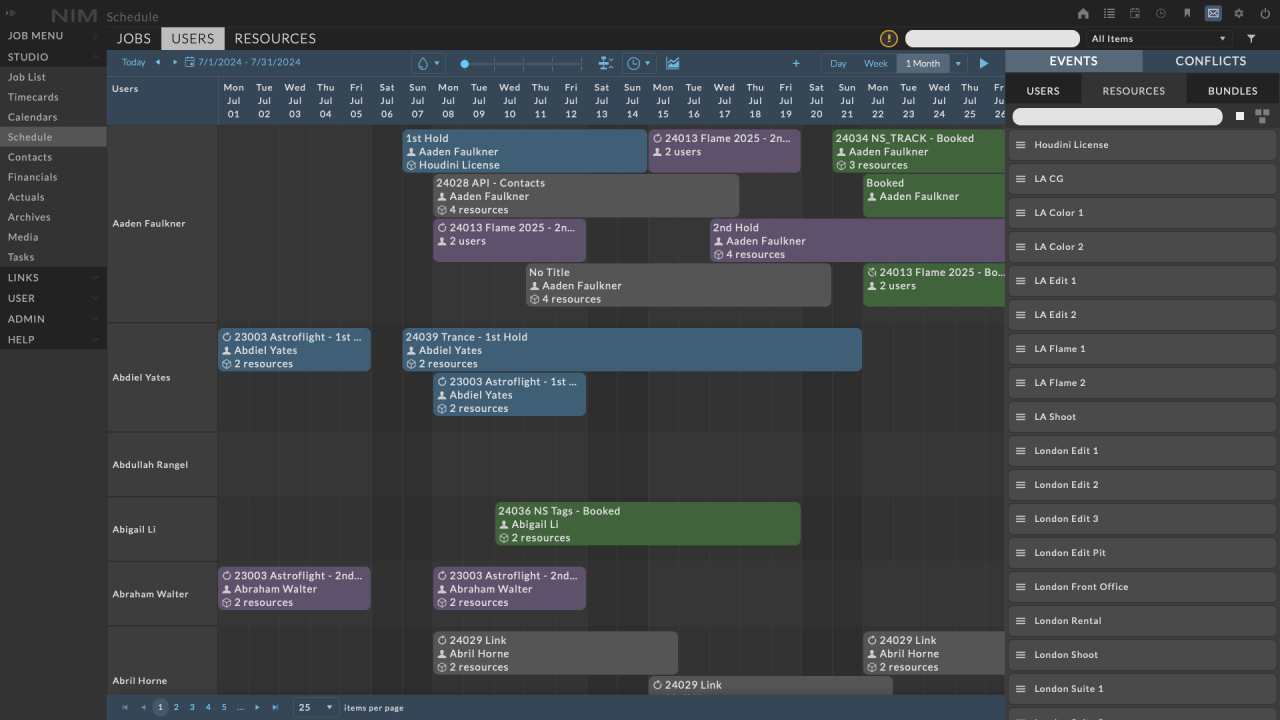This screenshot has height=720, width=1280.
Task: Open the items per page dropdown
Action: point(315,708)
